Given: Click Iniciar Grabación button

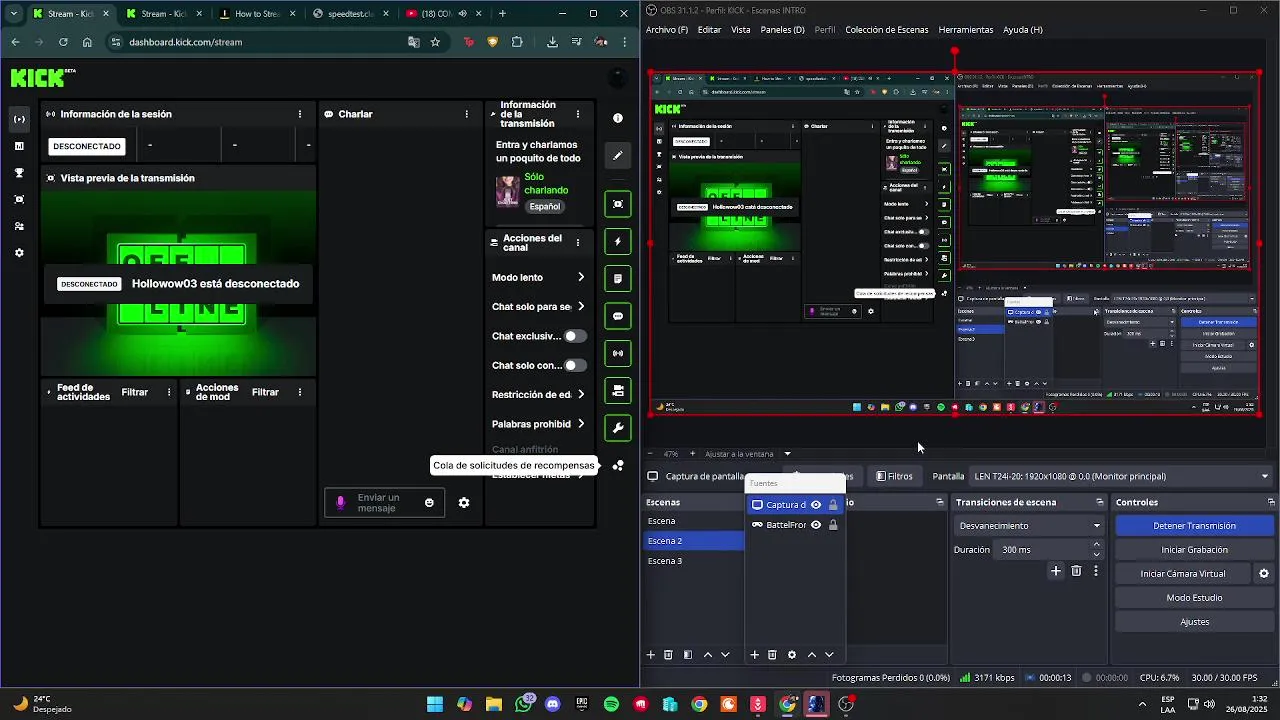Looking at the screenshot, I should (1194, 550).
